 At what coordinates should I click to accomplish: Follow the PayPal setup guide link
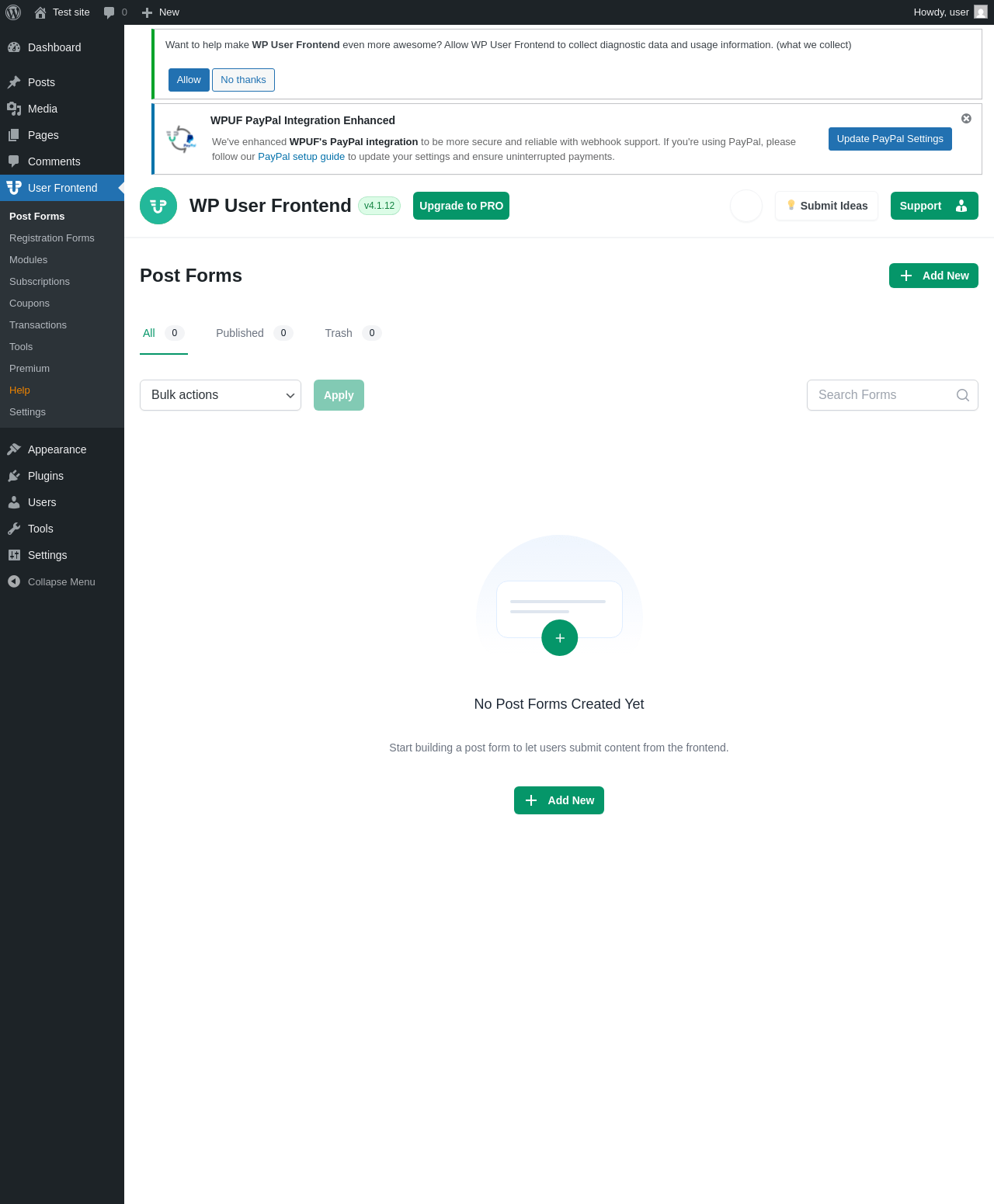(x=301, y=157)
